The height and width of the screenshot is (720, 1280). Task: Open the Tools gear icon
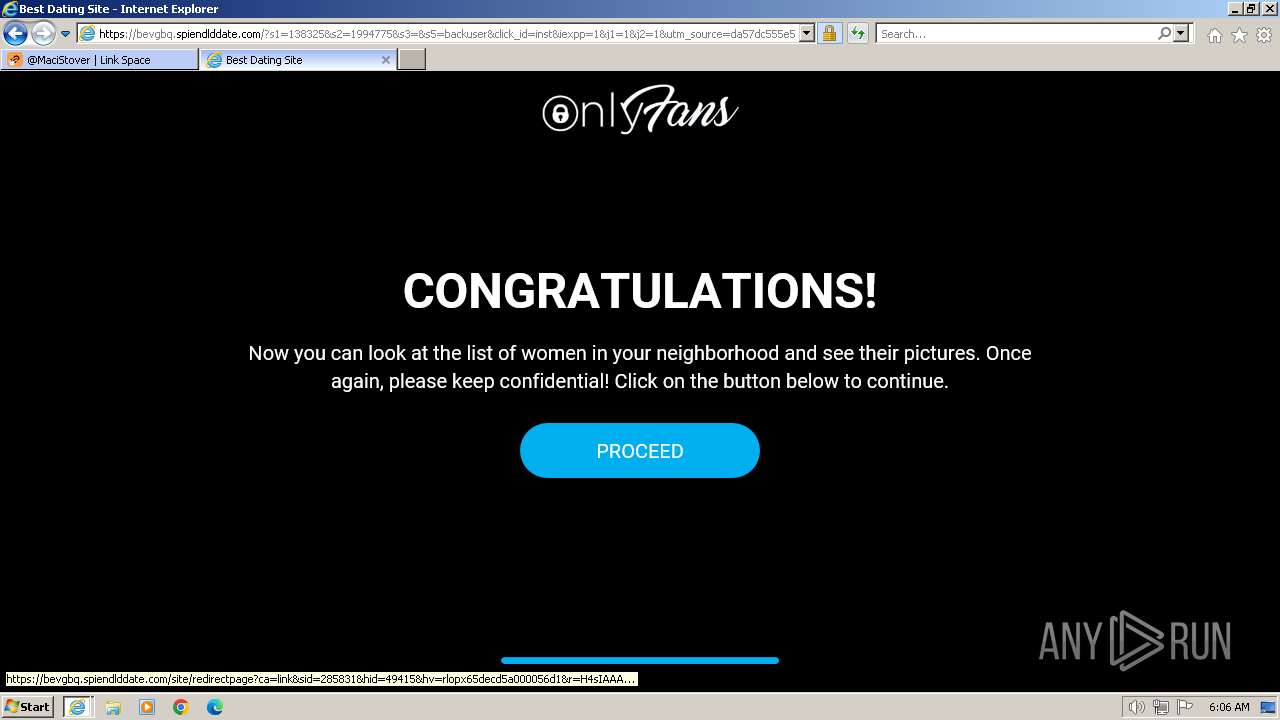click(1264, 35)
